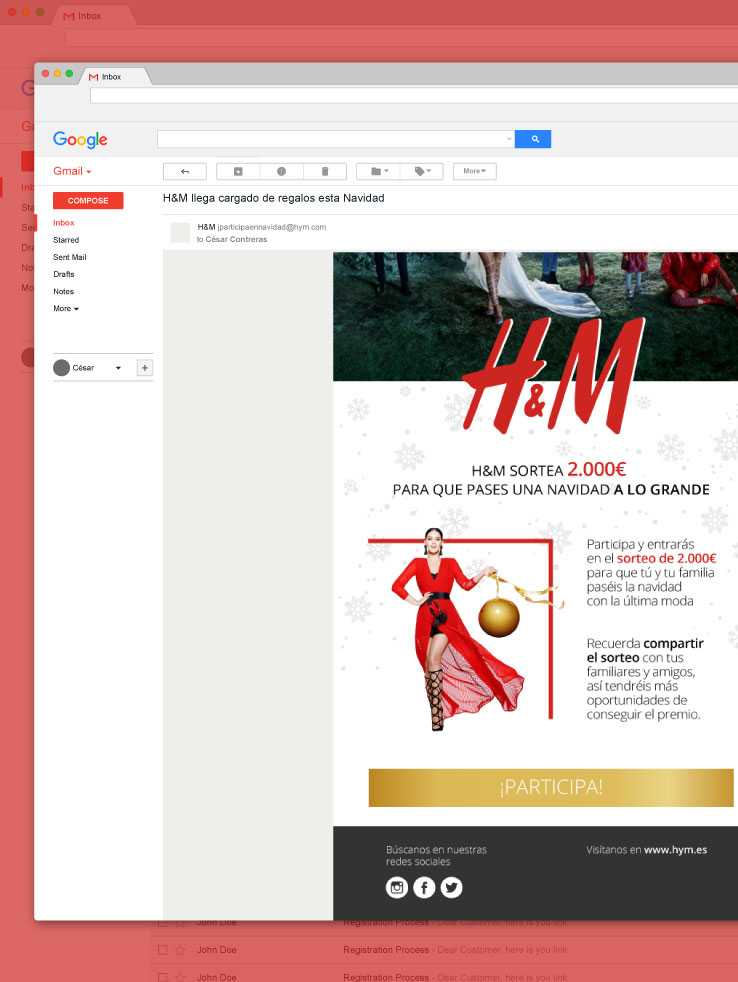Open the Drafts folder
This screenshot has width=738, height=982.
[63, 274]
